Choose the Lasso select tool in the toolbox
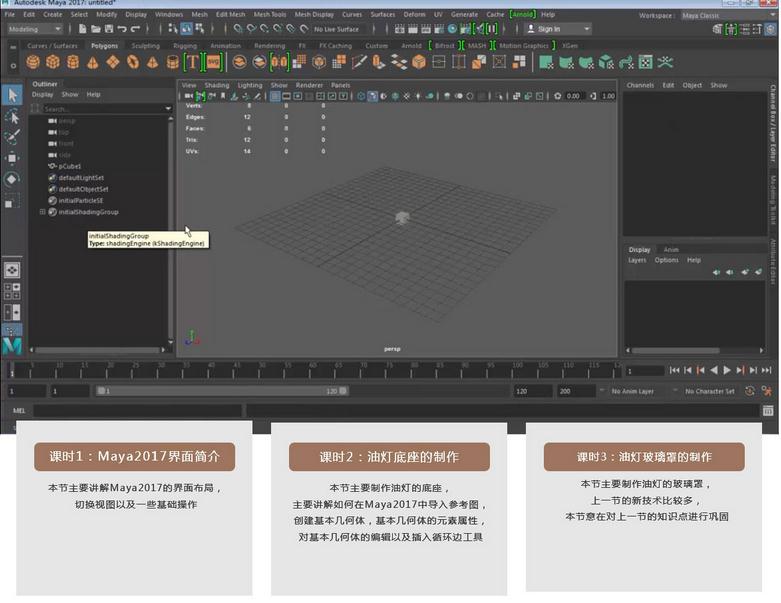The width and height of the screenshot is (781, 603). point(12,117)
